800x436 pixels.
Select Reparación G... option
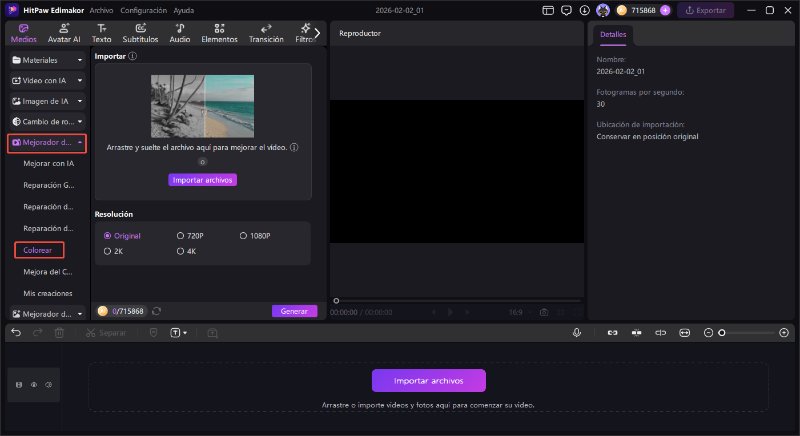tap(48, 186)
